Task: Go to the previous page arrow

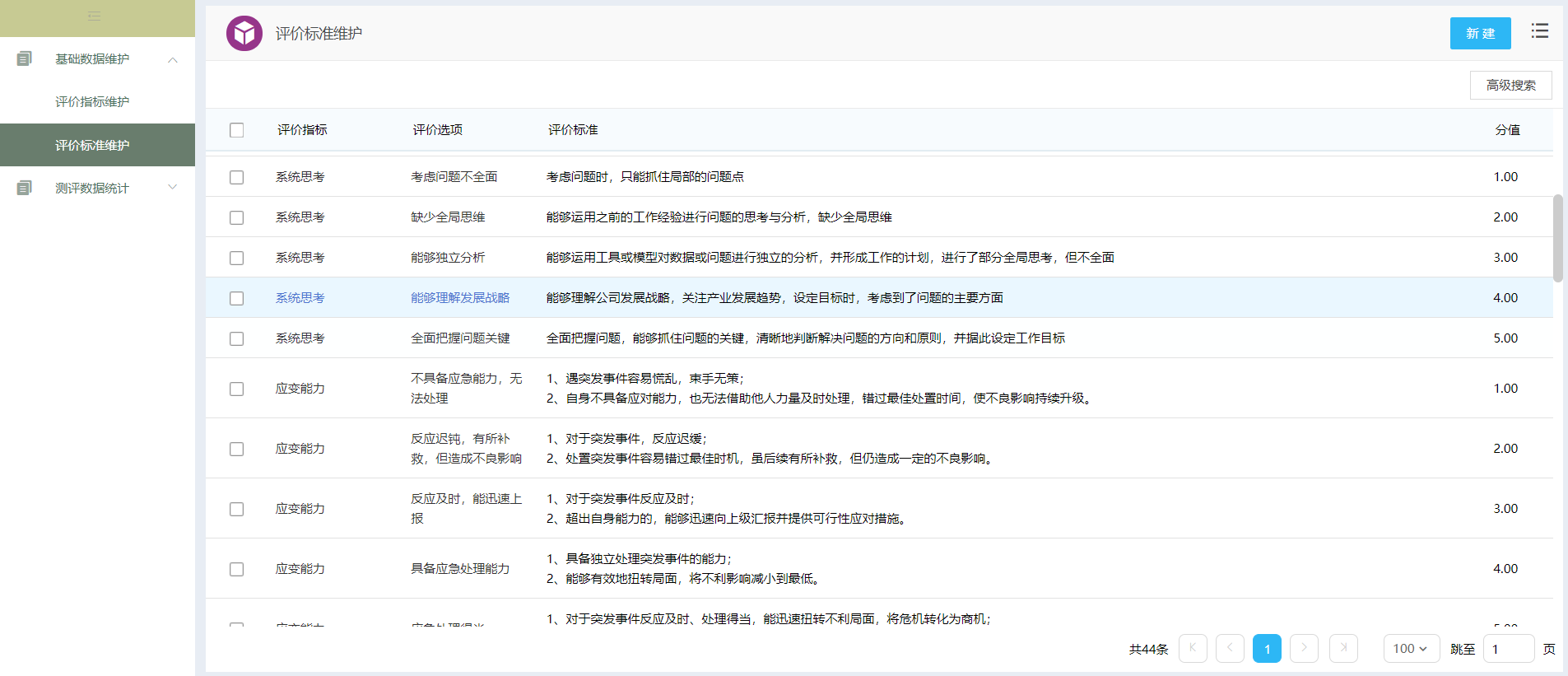Action: [x=1230, y=649]
